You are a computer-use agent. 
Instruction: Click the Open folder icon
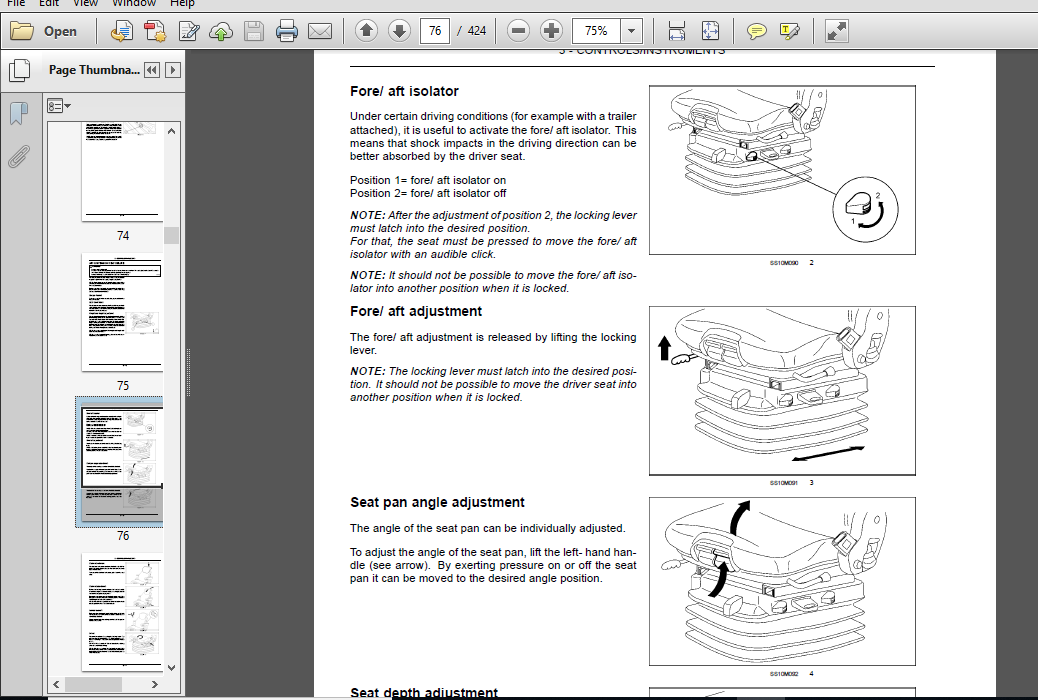(x=21, y=31)
